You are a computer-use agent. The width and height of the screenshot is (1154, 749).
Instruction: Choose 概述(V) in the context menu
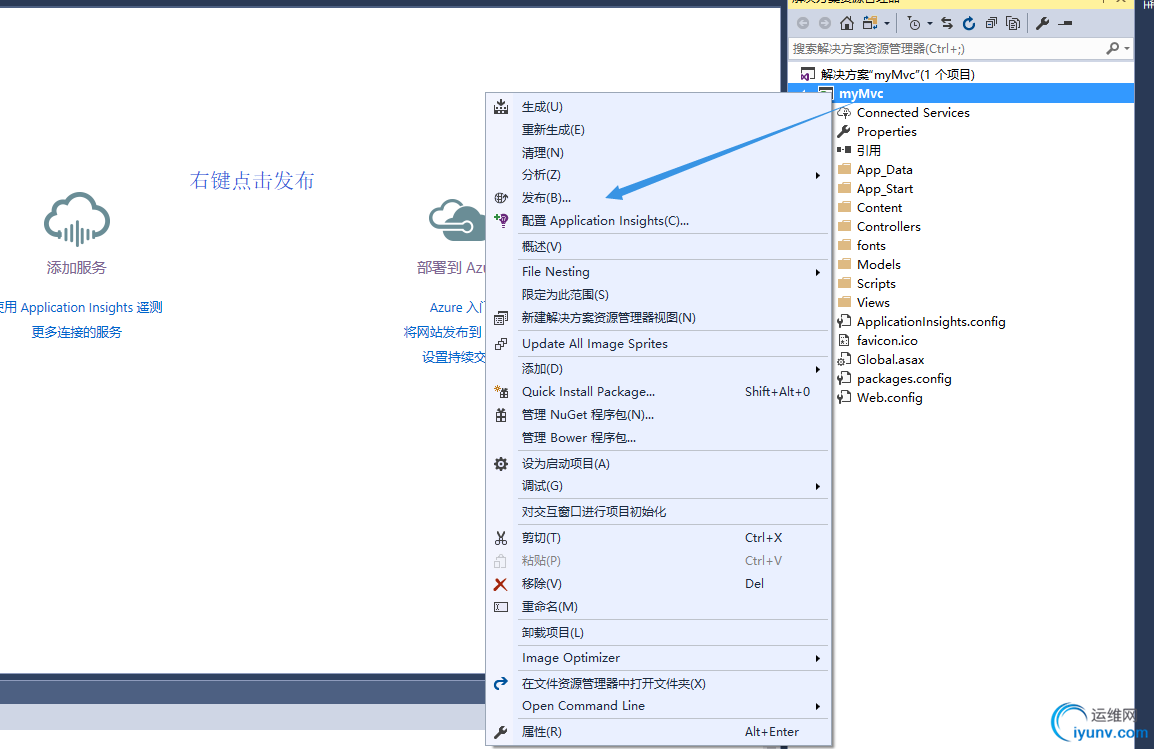[659, 246]
